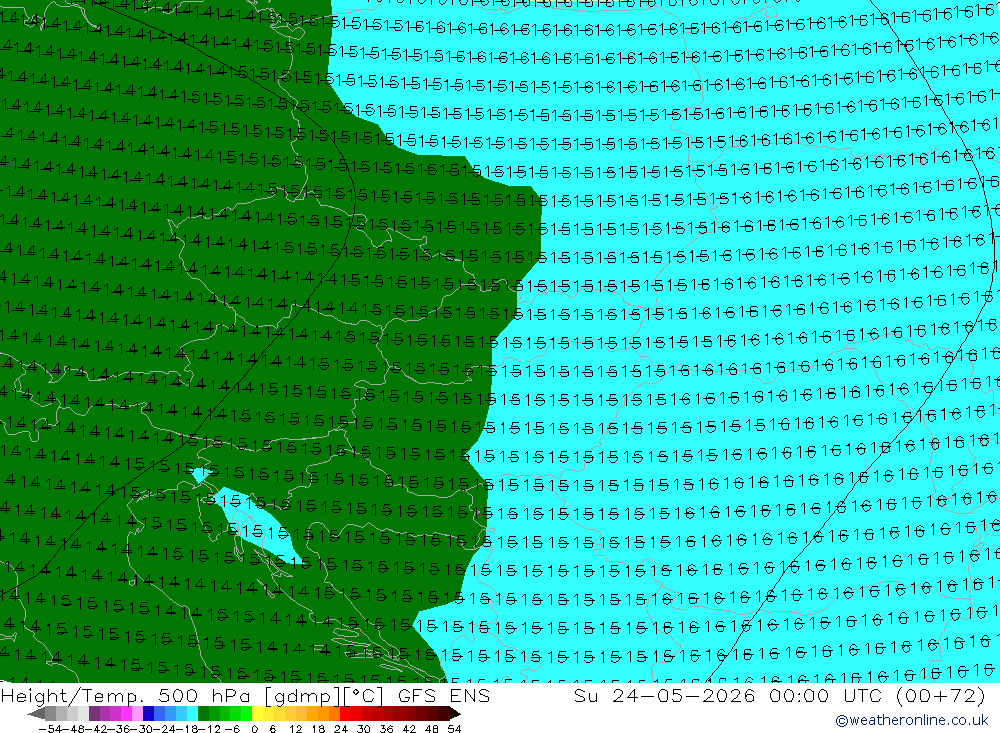This screenshot has width=1000, height=733.
Task: Click the bright red legend swatch at 24
Action: pos(345,713)
